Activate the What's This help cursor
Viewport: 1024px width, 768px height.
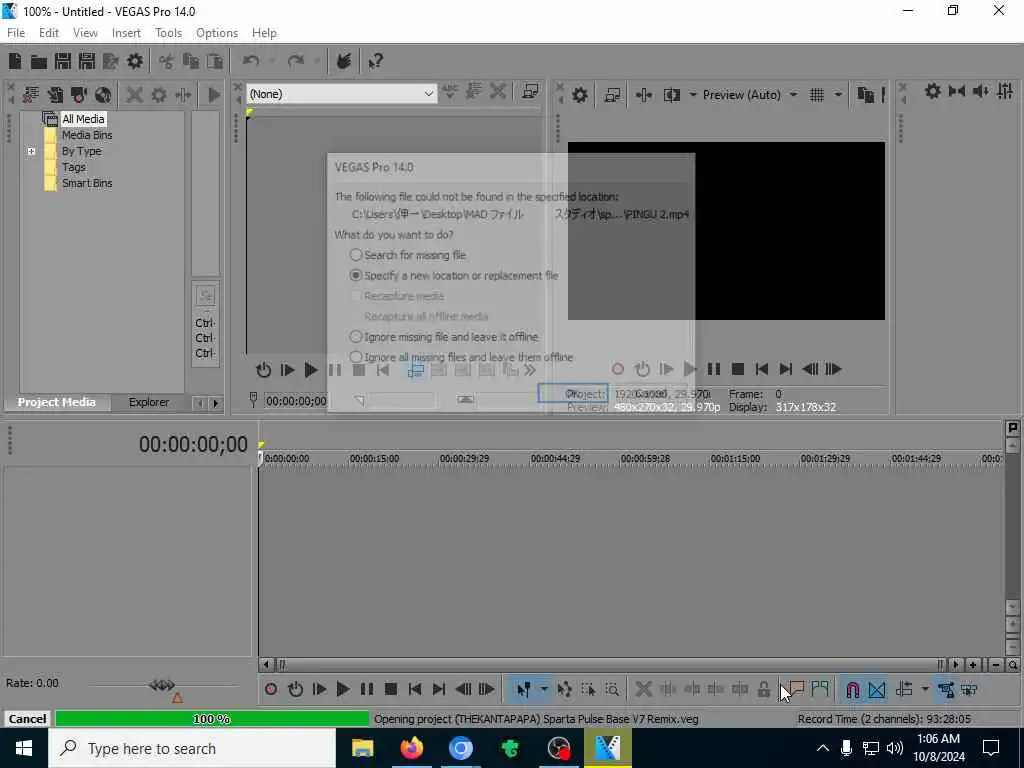coord(376,61)
